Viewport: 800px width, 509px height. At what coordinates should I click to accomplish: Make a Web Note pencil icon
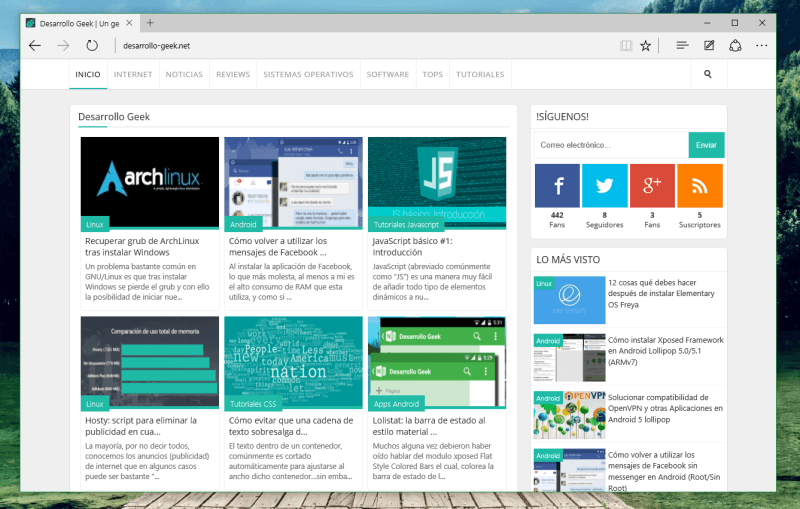coord(709,46)
